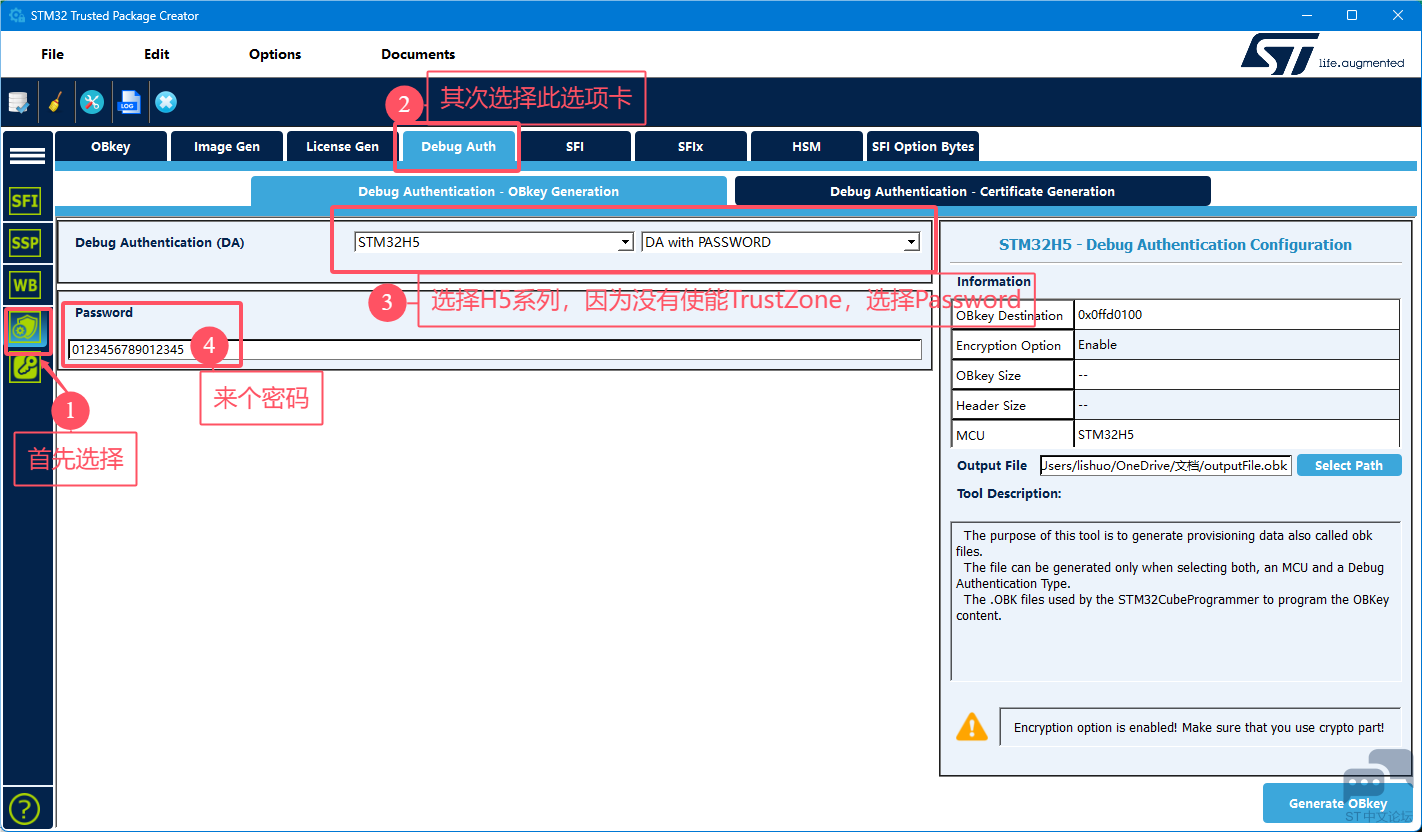Click the Encryption Option value Enable
1422x832 pixels.
coord(1236,345)
